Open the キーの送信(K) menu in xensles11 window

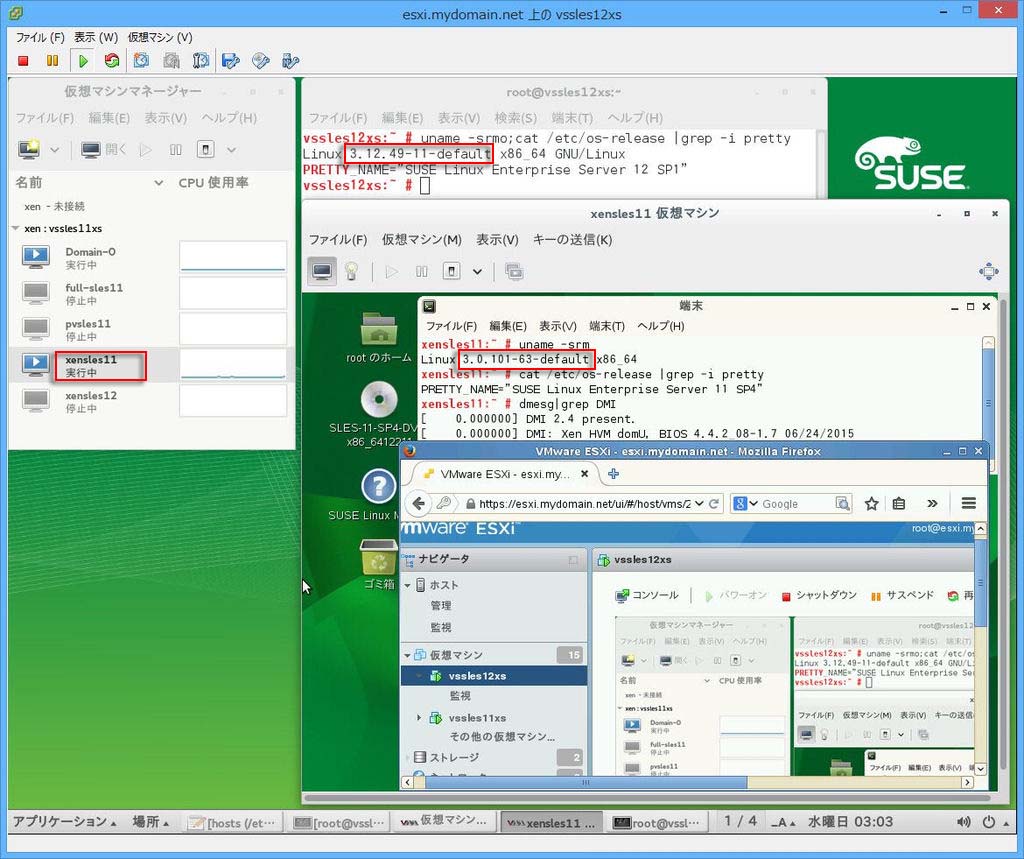tap(572, 240)
